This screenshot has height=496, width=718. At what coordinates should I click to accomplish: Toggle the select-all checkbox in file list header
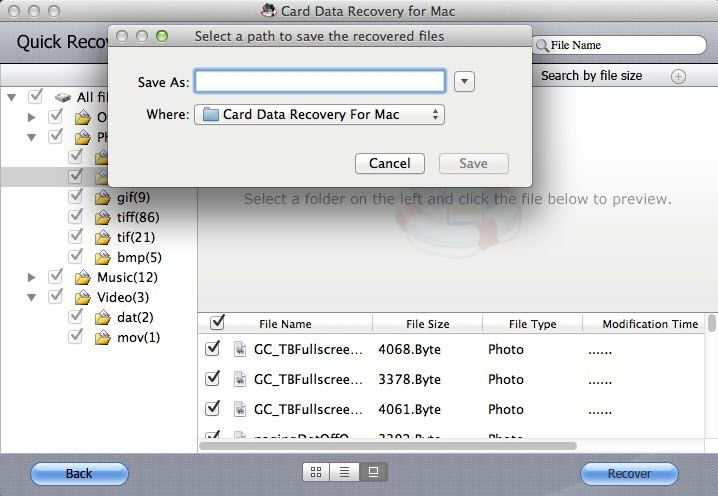pos(217,322)
